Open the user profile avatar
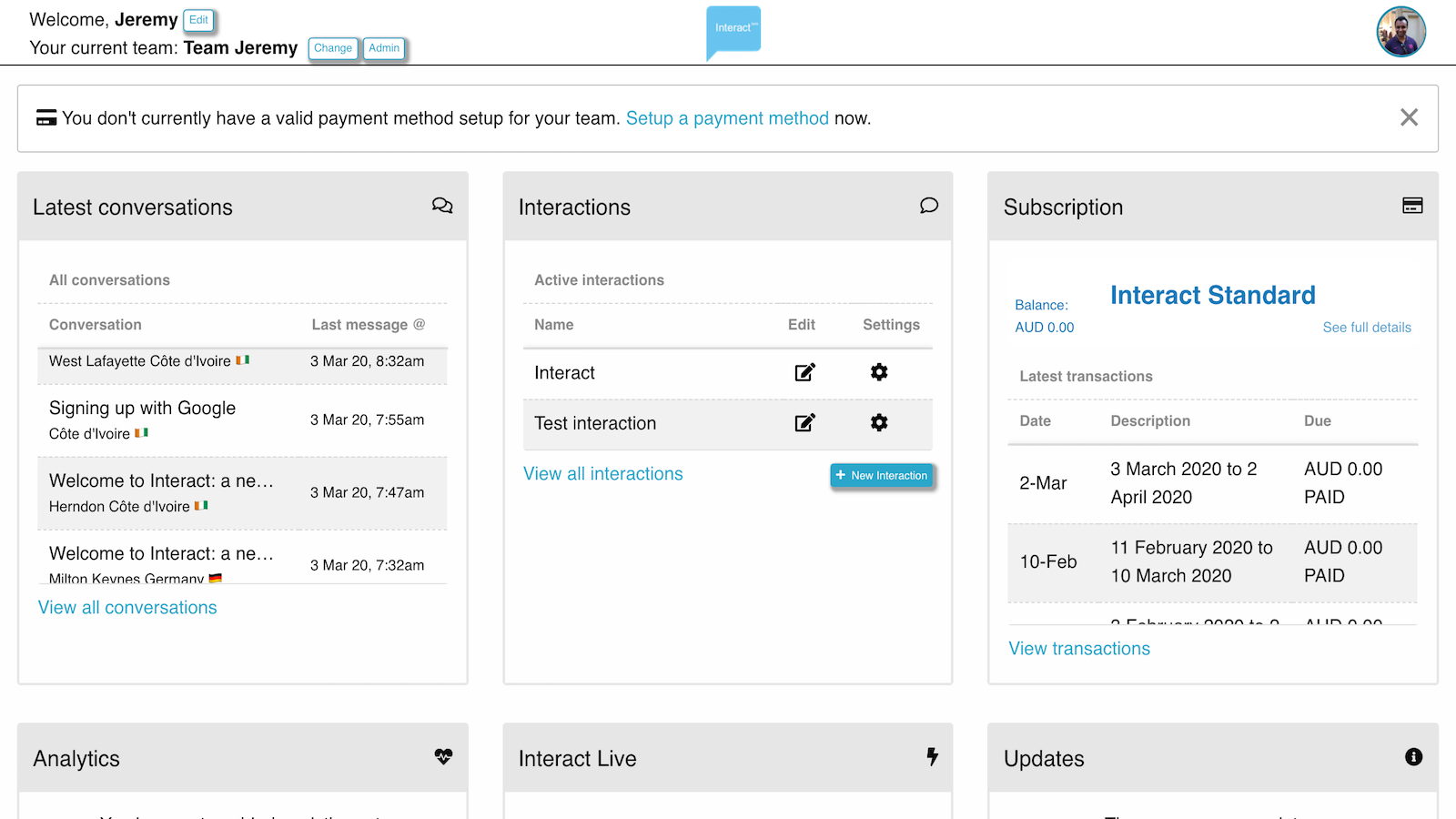 1400,32
